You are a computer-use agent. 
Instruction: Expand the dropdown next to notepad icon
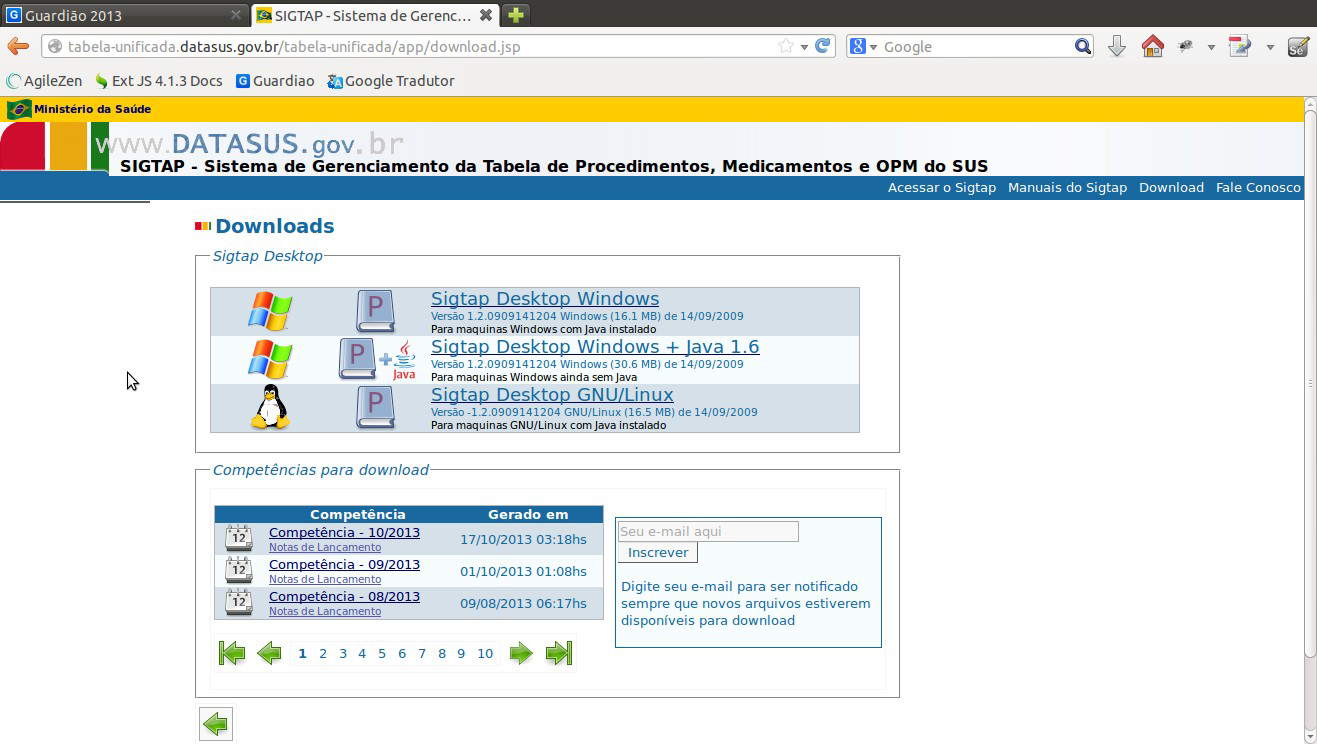click(x=1270, y=47)
